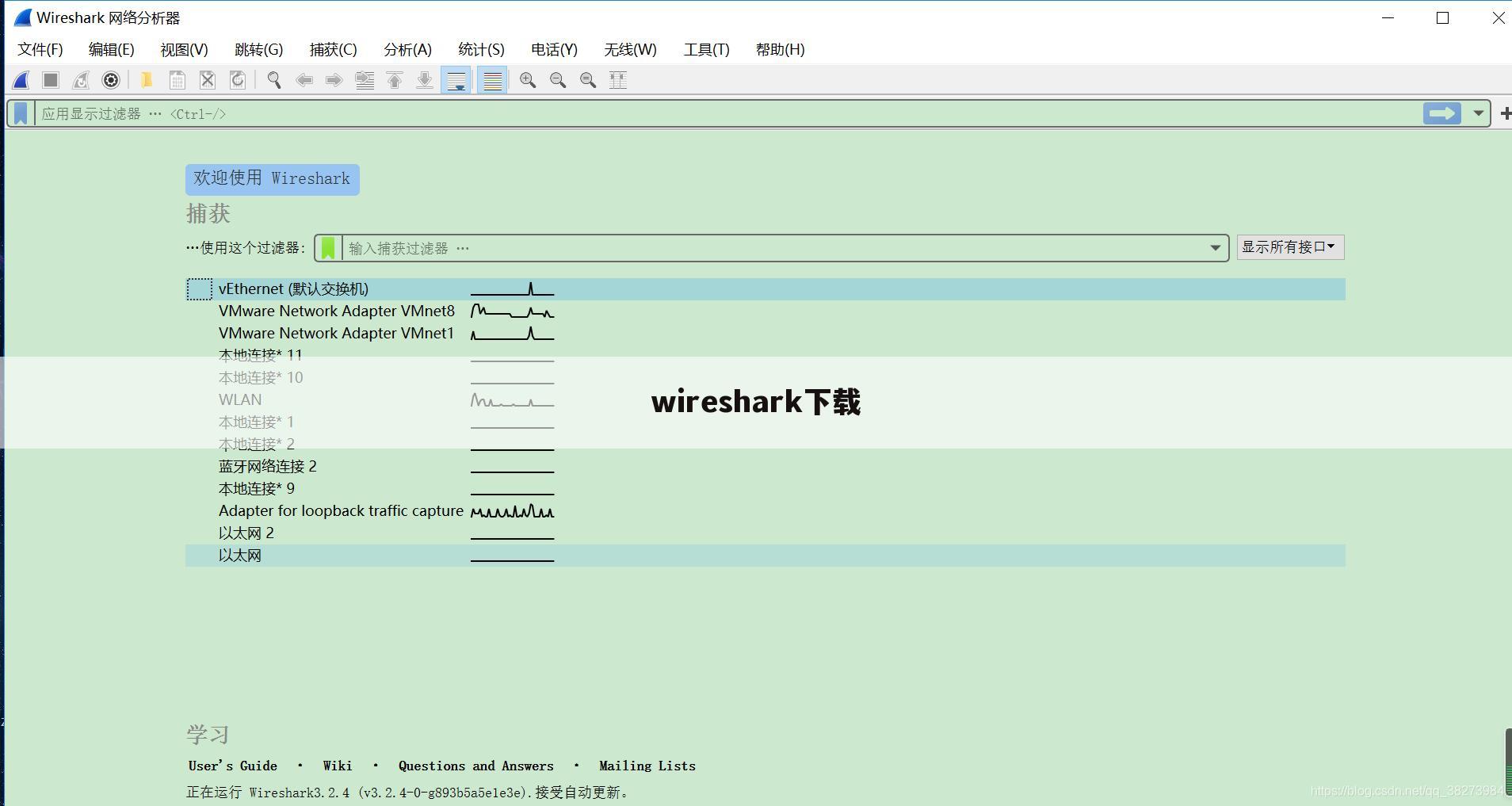Open the 显示所有接口 dropdown
Image resolution: width=1512 pixels, height=806 pixels.
coord(1290,247)
